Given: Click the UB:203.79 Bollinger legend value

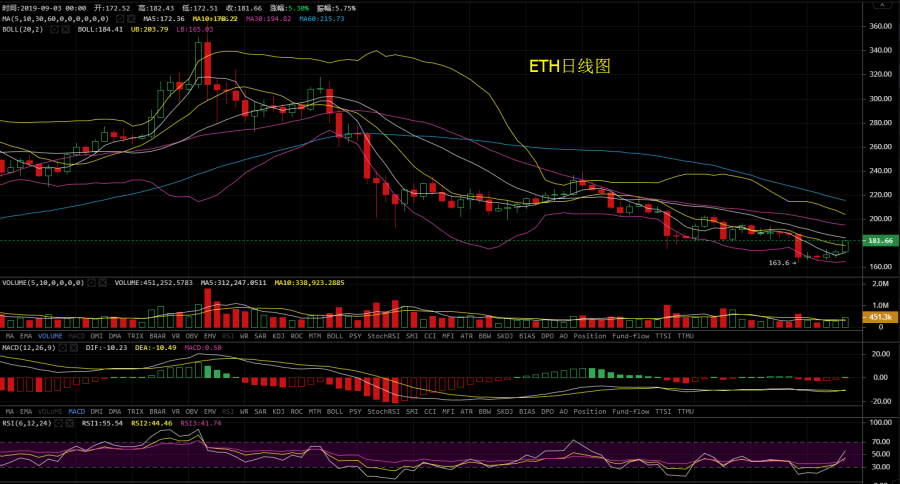Looking at the screenshot, I should [x=149, y=29].
